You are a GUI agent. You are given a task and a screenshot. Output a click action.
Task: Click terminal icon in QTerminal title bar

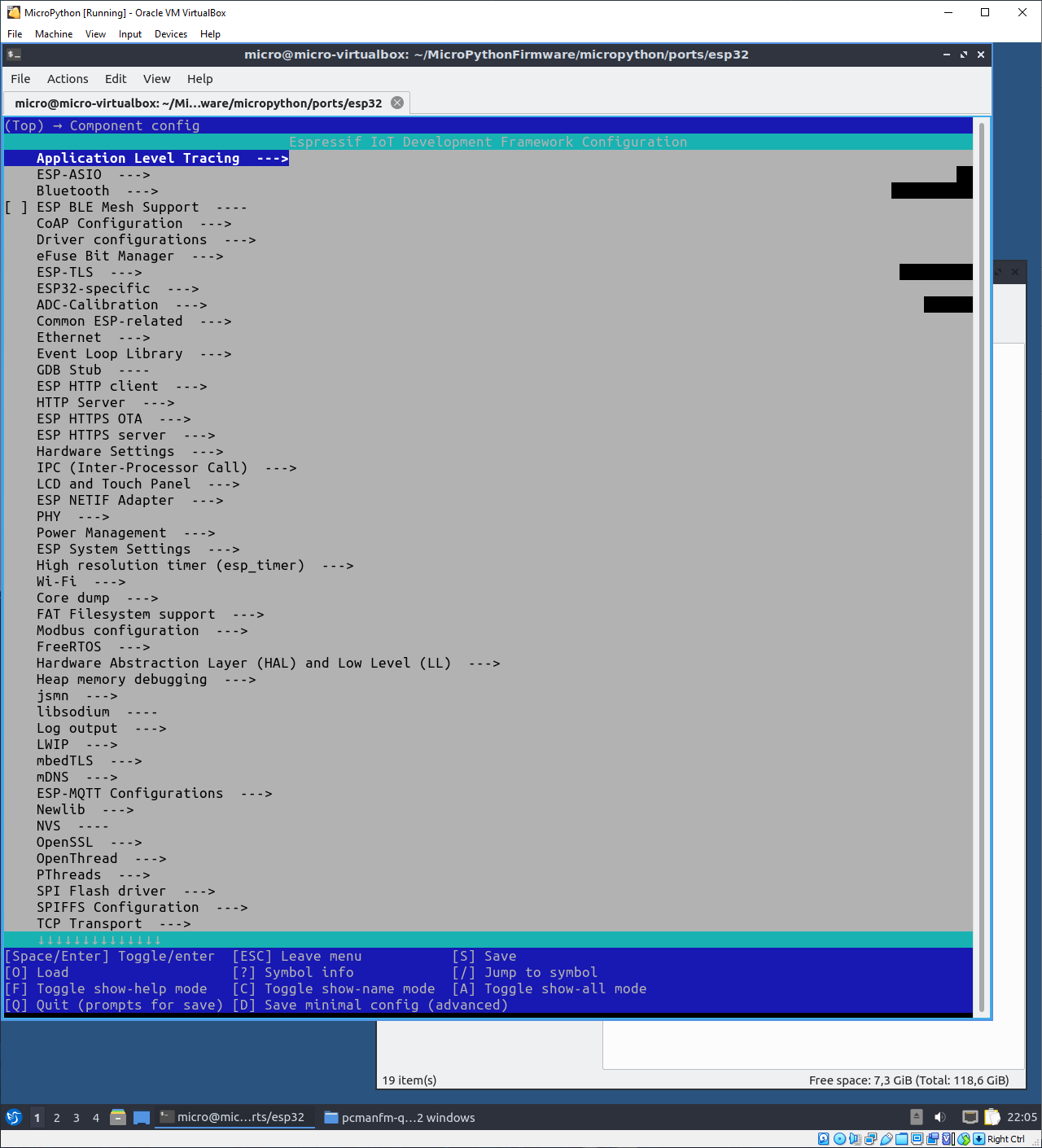14,55
